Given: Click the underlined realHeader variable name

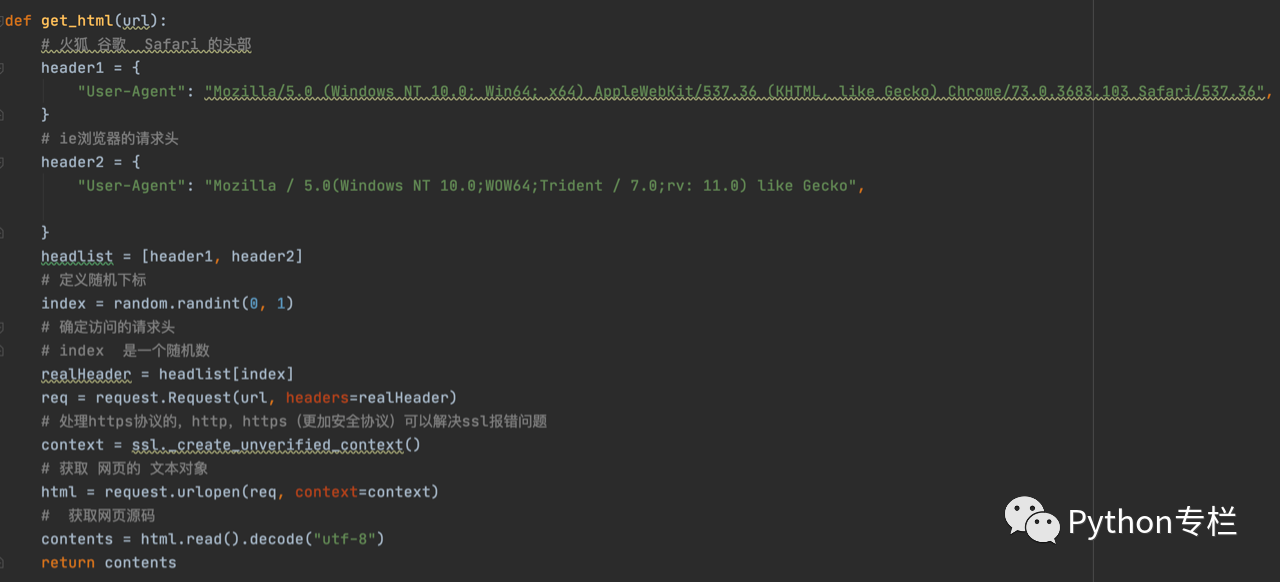Looking at the screenshot, I should pyautogui.click(x=86, y=375).
